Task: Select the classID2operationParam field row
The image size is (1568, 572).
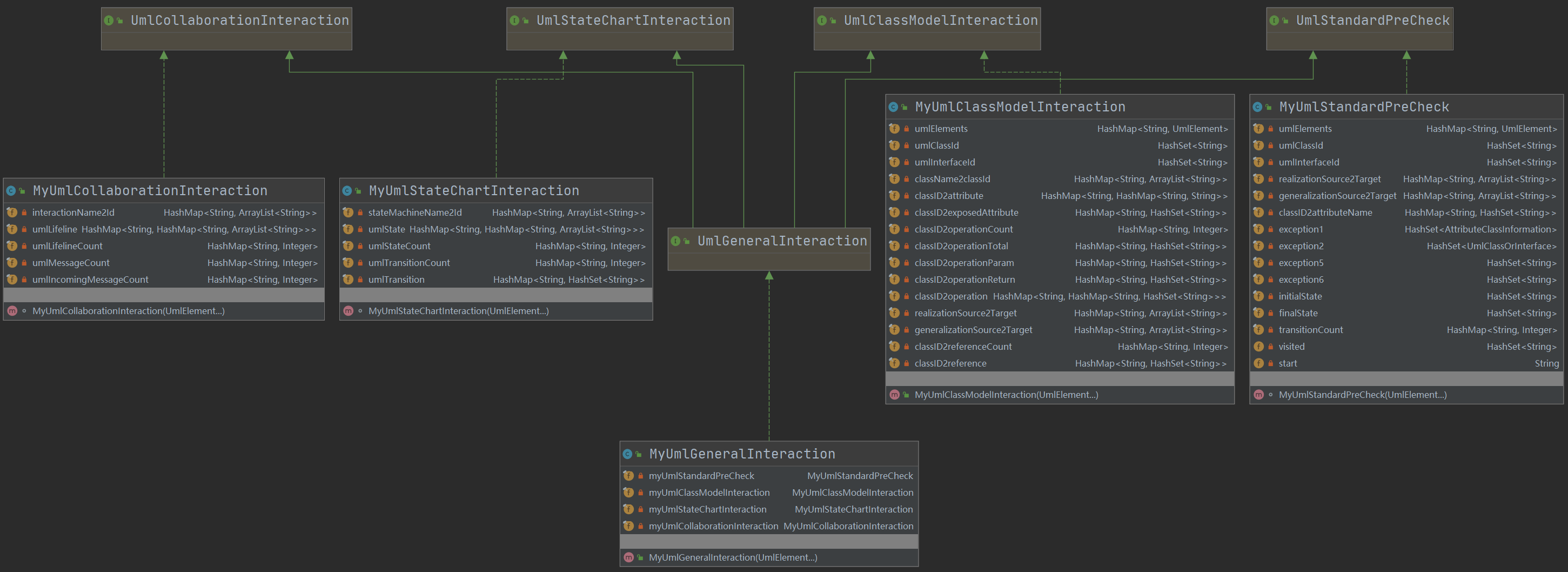Action: coord(1060,263)
